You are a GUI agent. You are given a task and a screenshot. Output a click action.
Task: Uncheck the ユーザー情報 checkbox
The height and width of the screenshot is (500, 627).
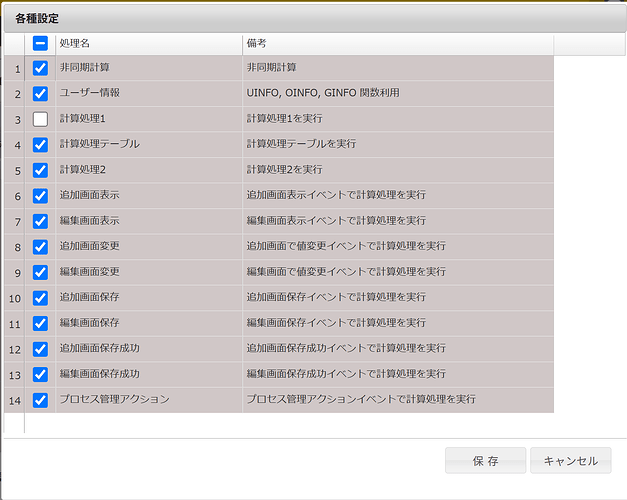[40, 94]
